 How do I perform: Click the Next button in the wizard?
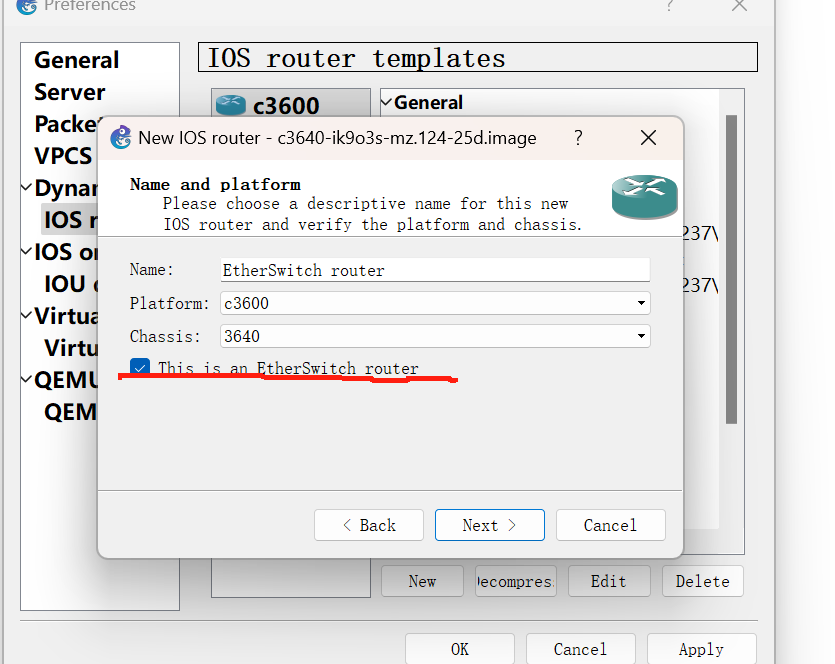tap(489, 525)
